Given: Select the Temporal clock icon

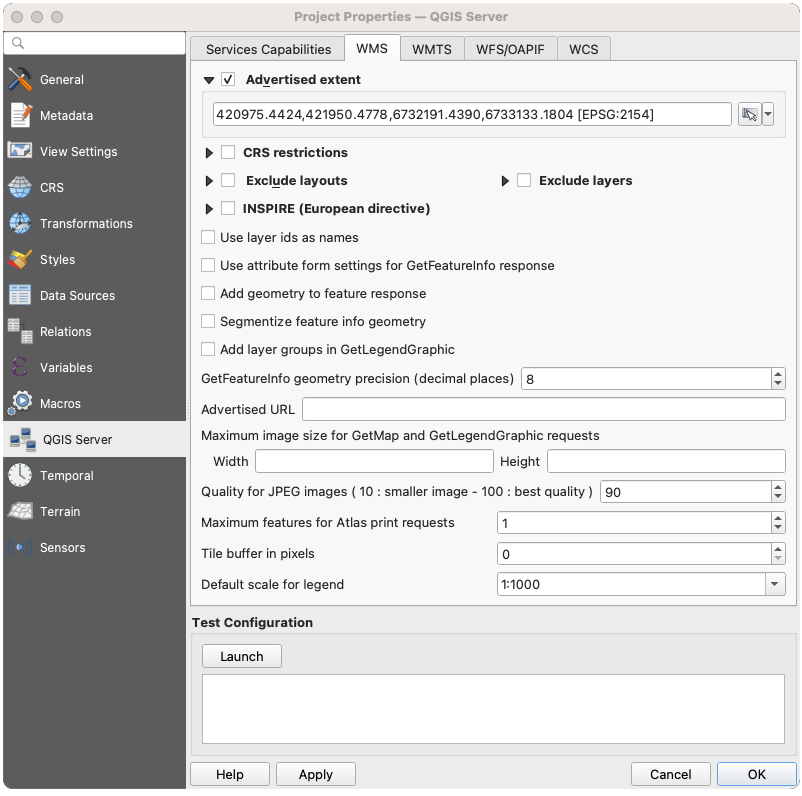Looking at the screenshot, I should click(20, 476).
